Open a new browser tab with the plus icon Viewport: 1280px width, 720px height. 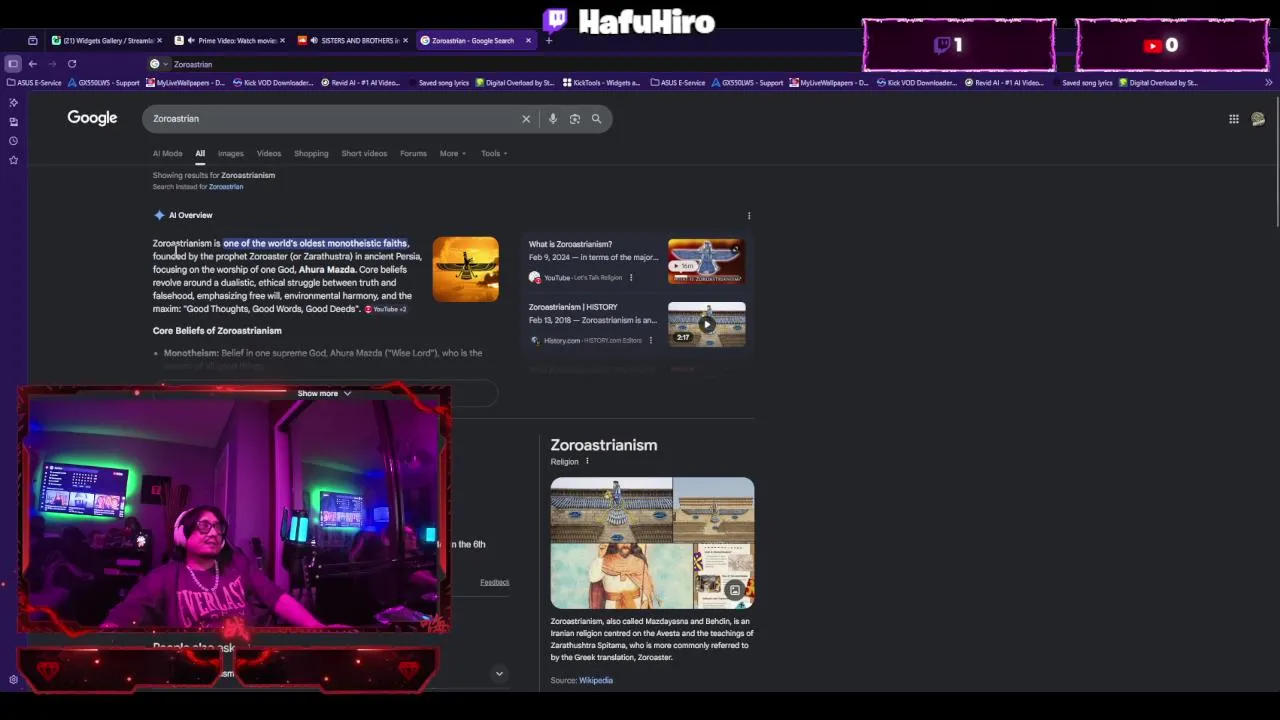(549, 40)
